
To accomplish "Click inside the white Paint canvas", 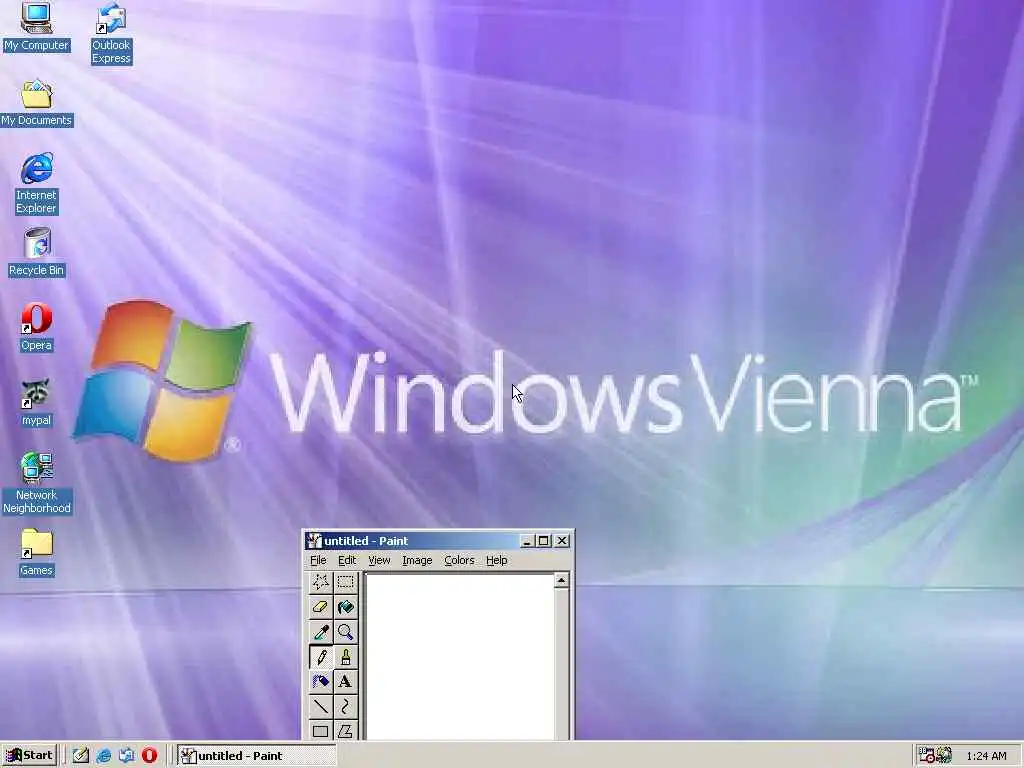I will tap(460, 657).
